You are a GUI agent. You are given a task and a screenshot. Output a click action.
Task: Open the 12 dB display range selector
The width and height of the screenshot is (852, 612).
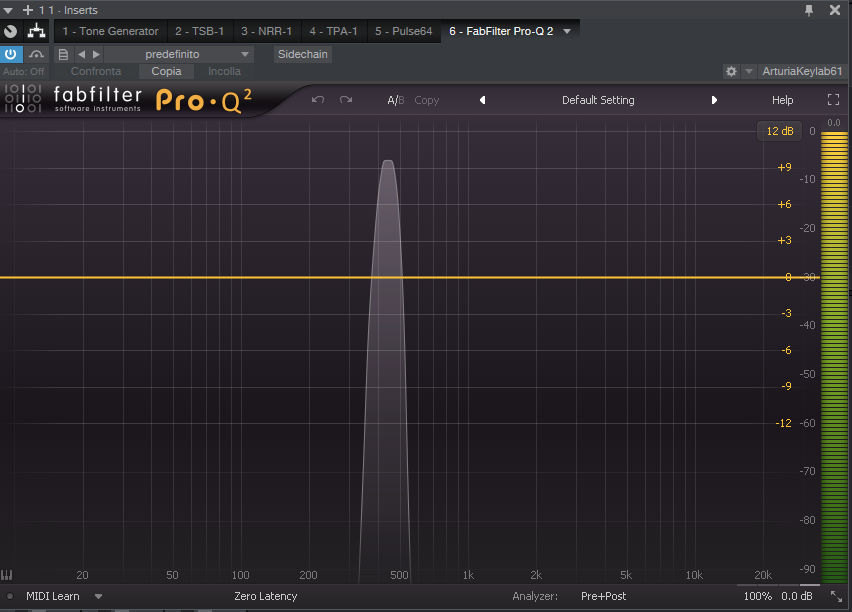click(x=780, y=131)
